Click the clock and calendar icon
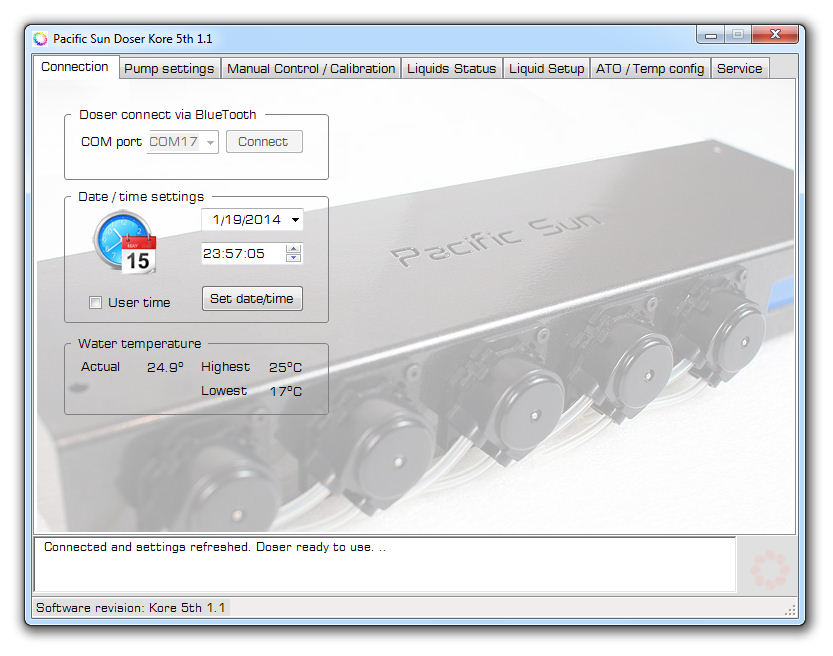This screenshot has height=656, width=833. tap(125, 242)
